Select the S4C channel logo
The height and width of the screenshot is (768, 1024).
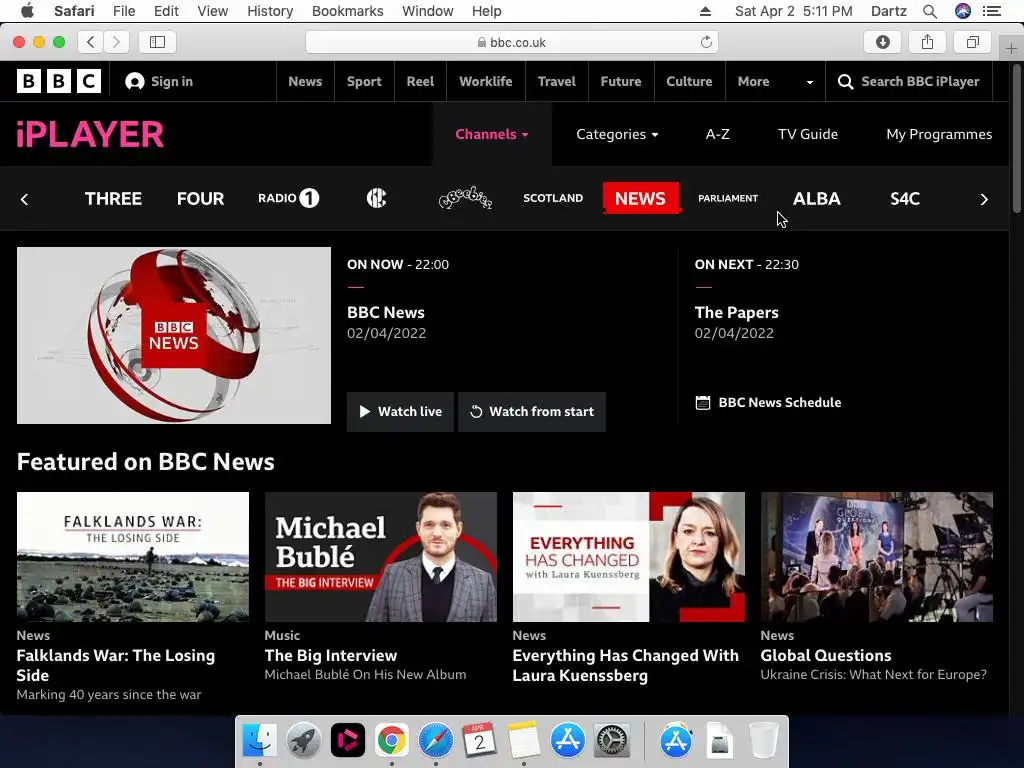tap(904, 199)
